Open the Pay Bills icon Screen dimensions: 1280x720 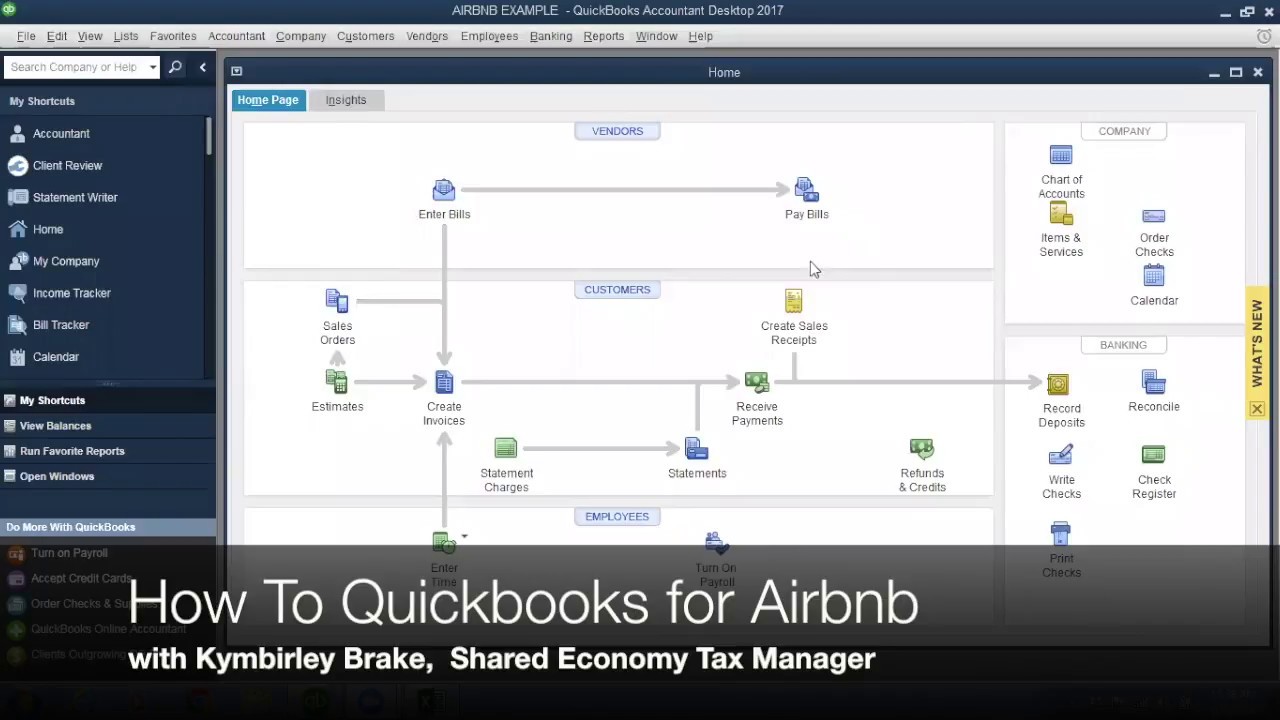pyautogui.click(x=806, y=190)
